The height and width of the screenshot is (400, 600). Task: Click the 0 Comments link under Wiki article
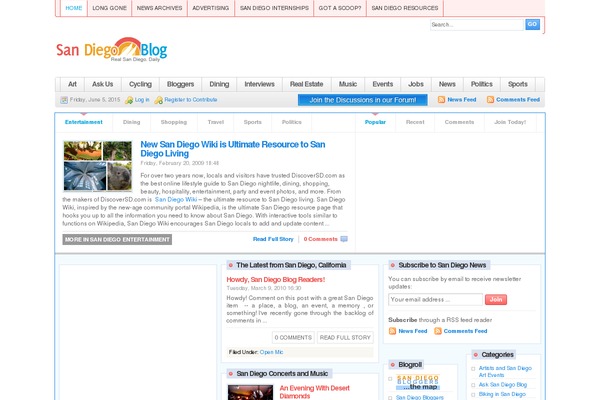tap(321, 239)
